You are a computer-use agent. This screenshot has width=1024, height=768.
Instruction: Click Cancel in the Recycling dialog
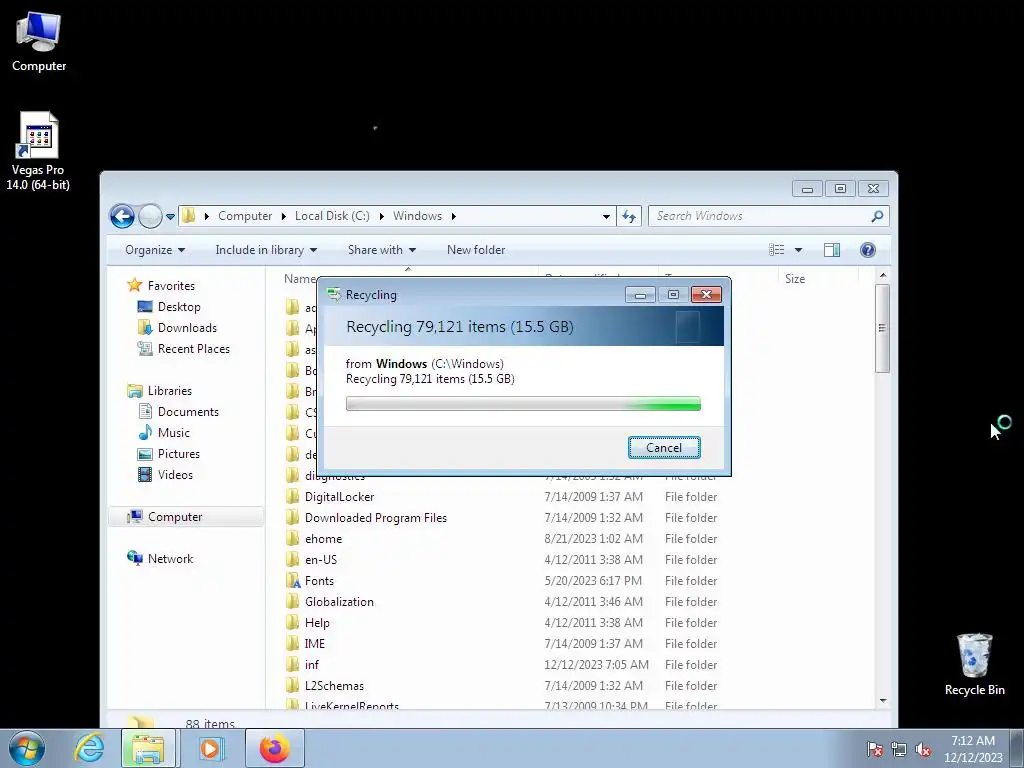click(664, 447)
